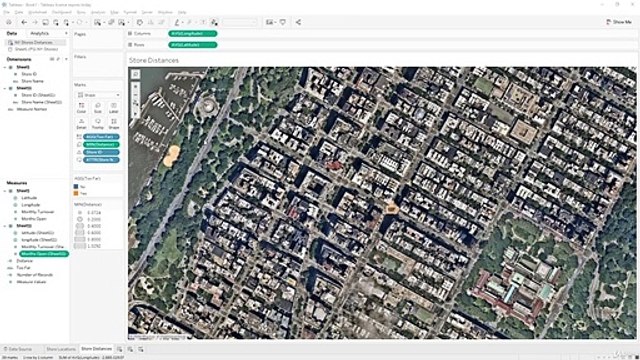Click the Swap rows and columns icon

[140, 22]
